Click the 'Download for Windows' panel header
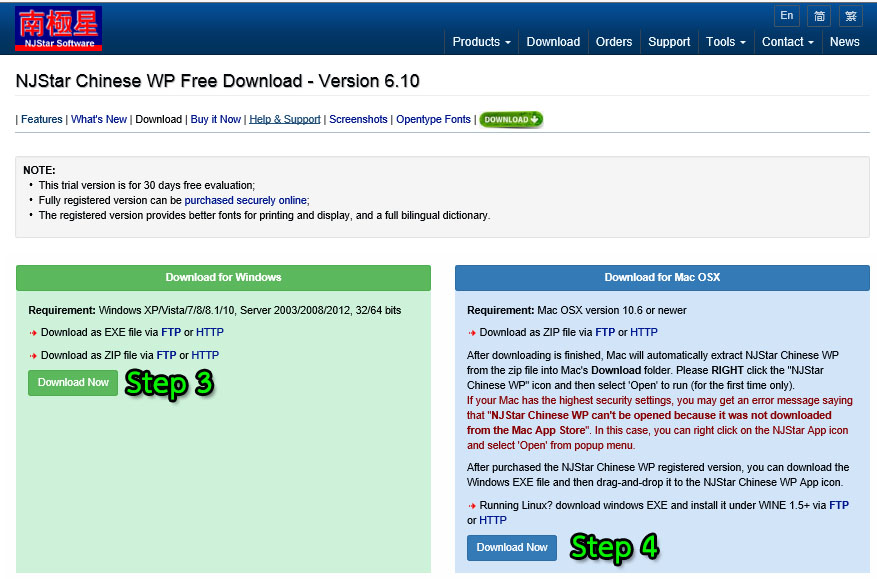Viewport: 877px width, 579px height. 223,277
